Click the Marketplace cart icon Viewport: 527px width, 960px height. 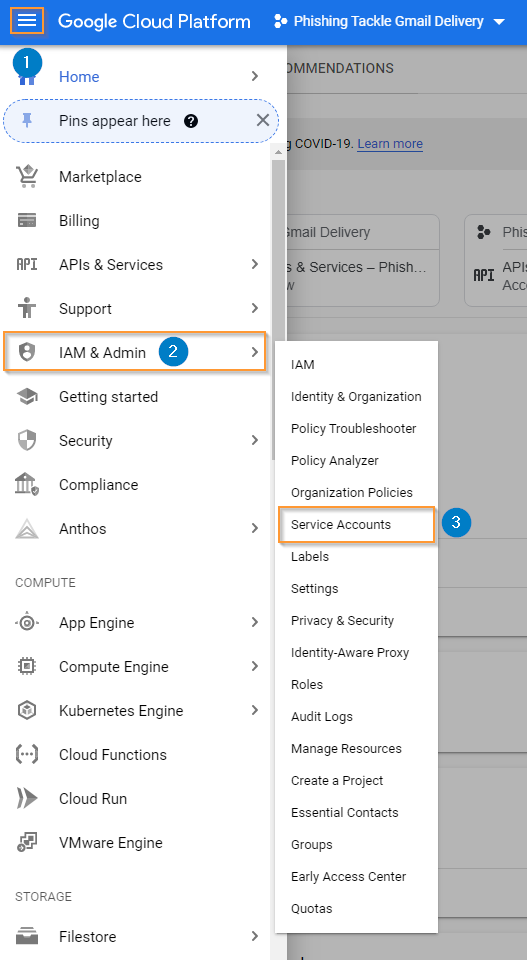click(x=27, y=176)
